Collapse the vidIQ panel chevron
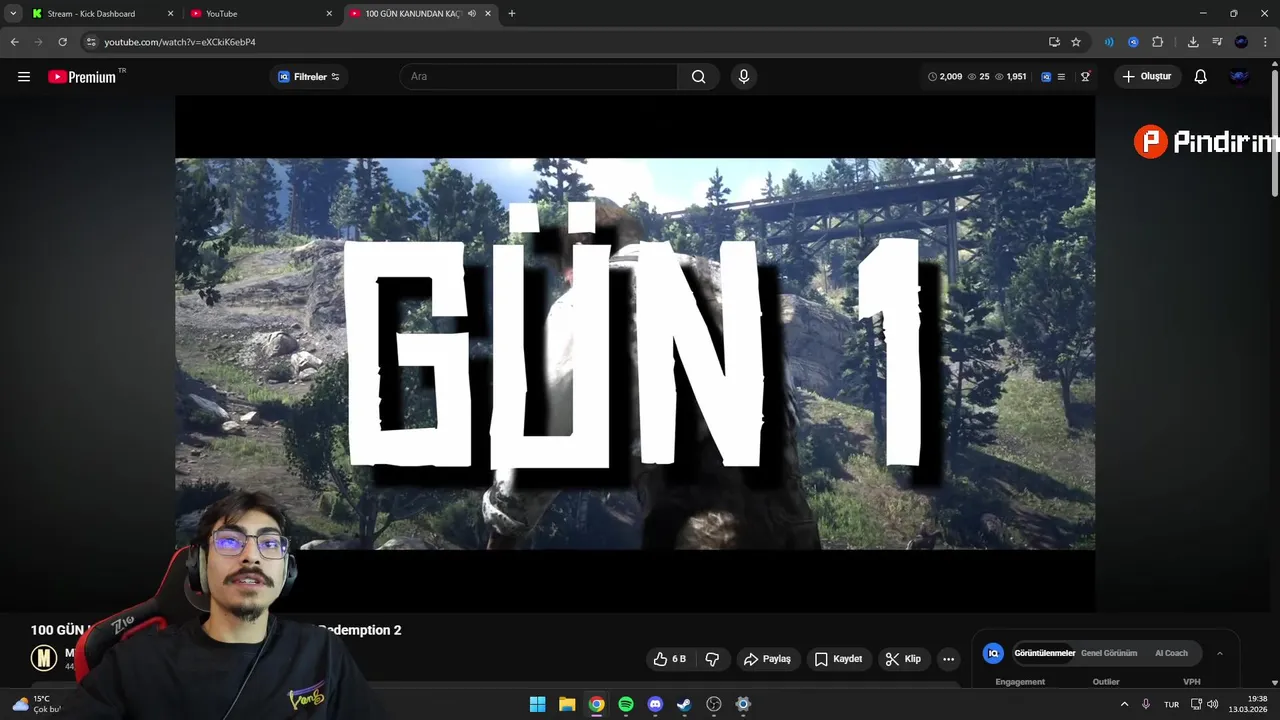Viewport: 1280px width, 720px height. click(x=1219, y=653)
